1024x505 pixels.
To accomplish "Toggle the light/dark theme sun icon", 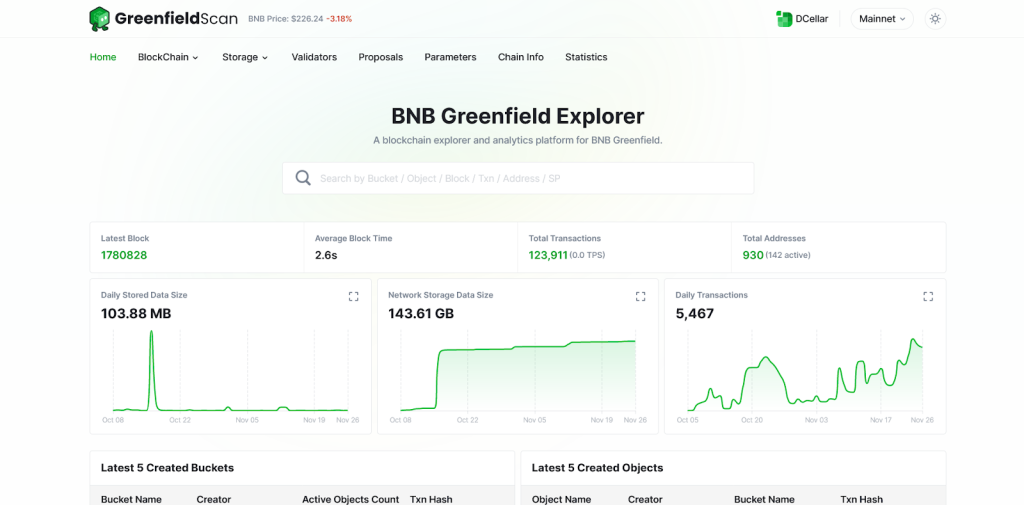I will [935, 19].
